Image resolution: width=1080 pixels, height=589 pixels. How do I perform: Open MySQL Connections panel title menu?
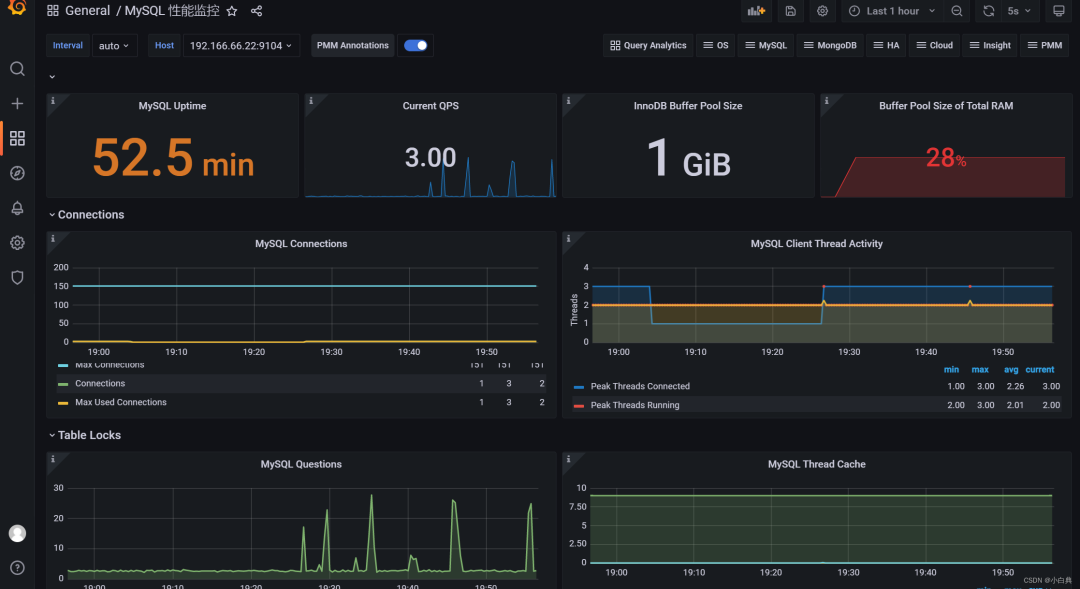301,244
